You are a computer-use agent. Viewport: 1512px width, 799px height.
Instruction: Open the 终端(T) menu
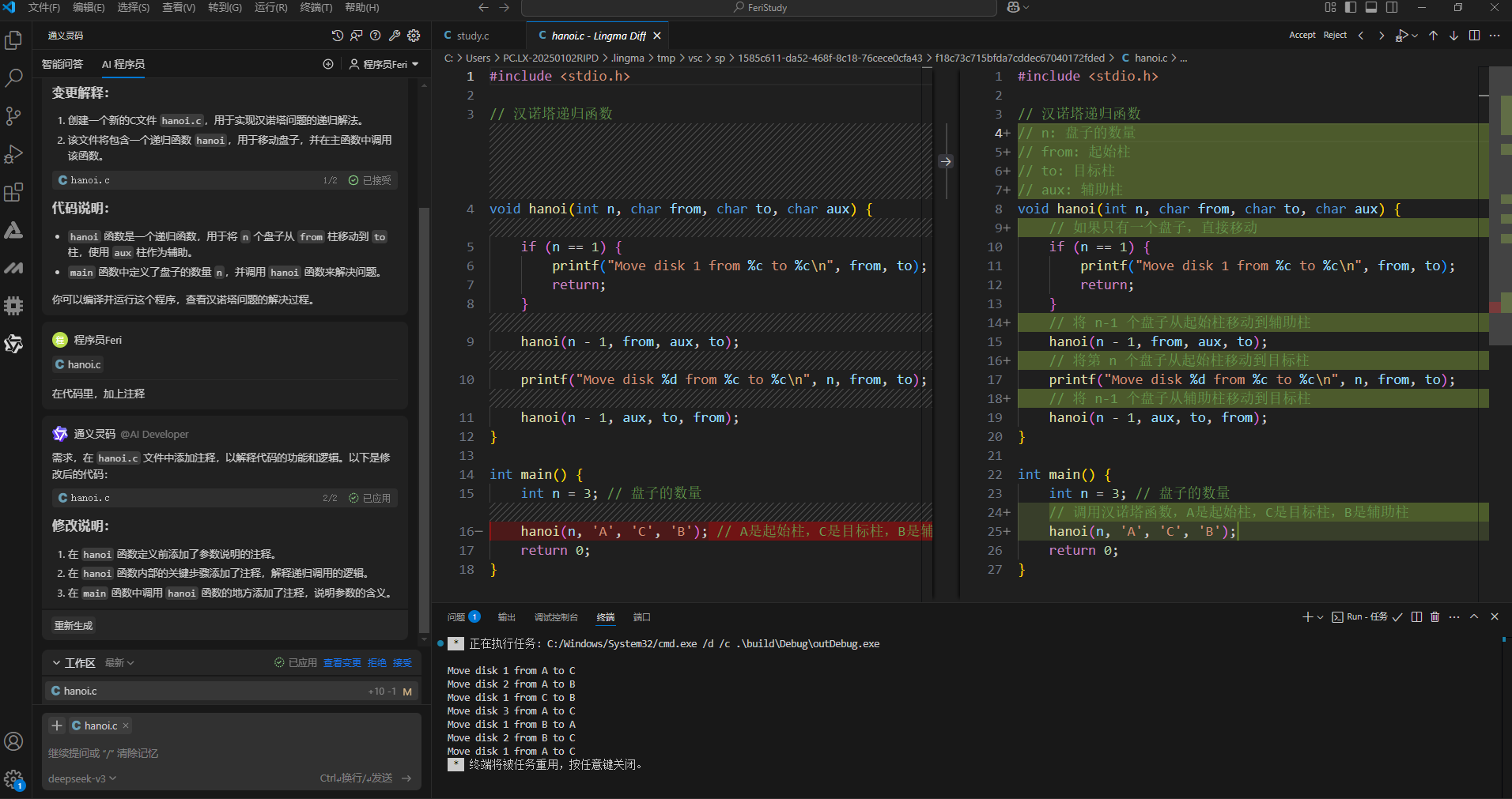(x=316, y=7)
